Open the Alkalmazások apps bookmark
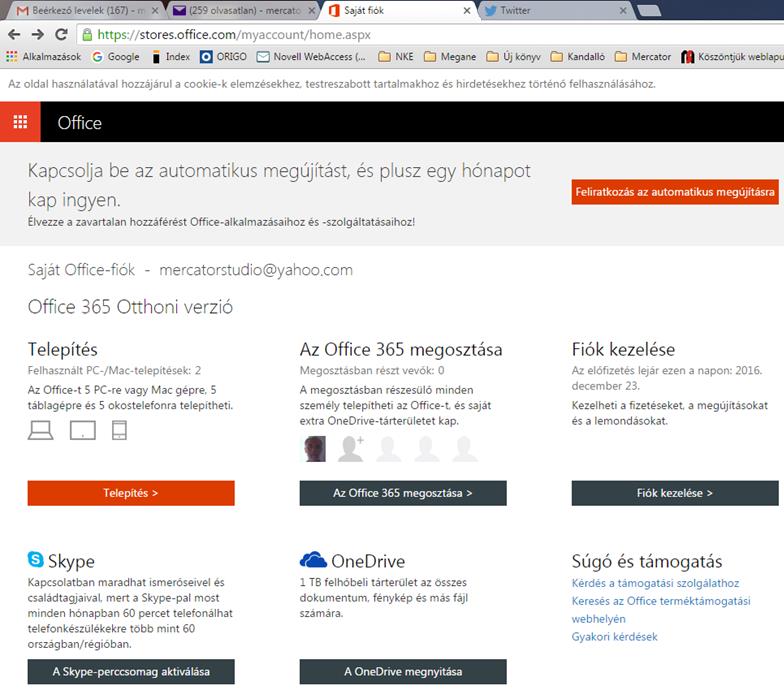This screenshot has width=784, height=689. click(x=44, y=56)
